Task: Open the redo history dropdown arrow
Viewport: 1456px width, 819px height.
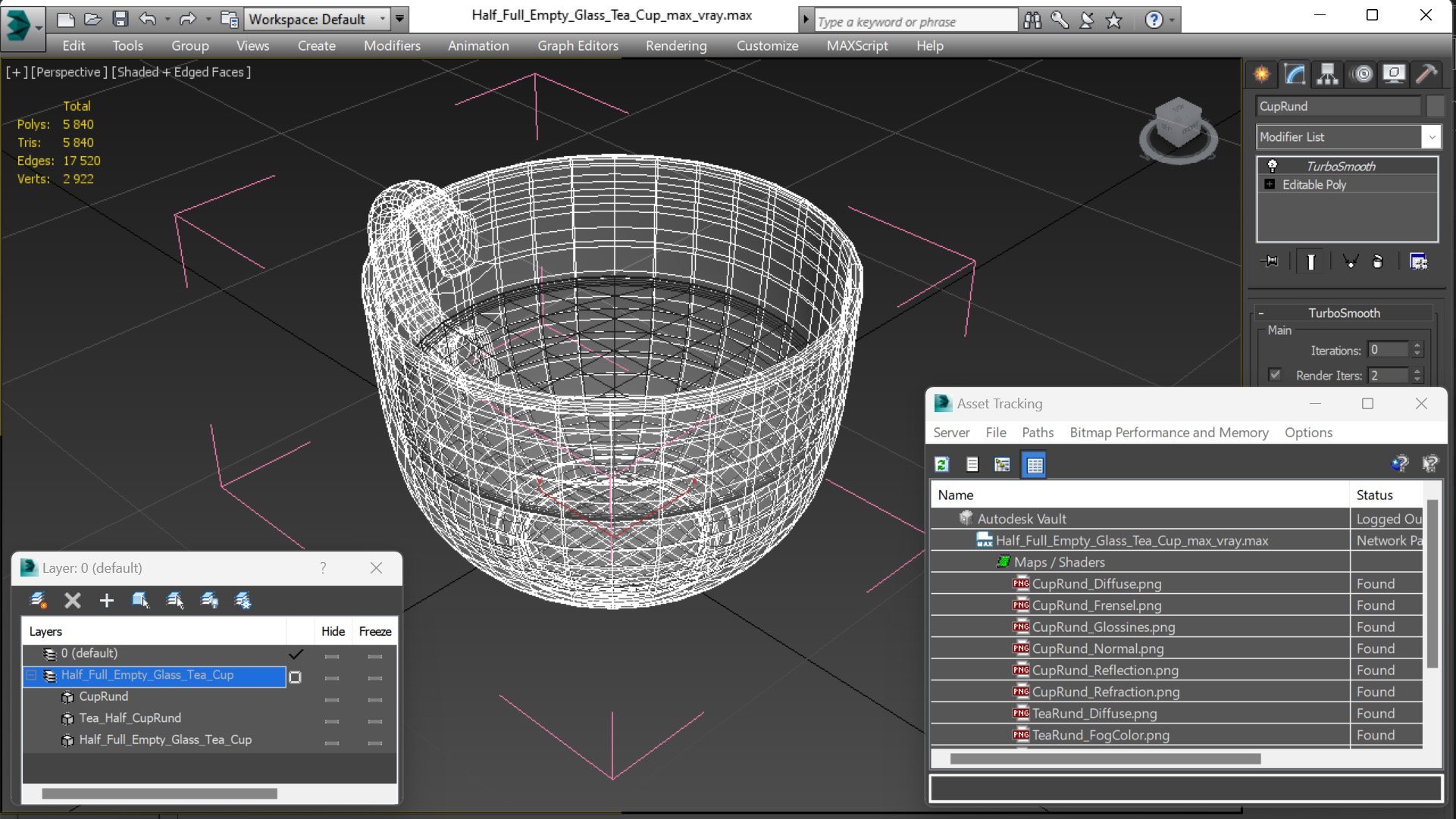Action: (208, 19)
